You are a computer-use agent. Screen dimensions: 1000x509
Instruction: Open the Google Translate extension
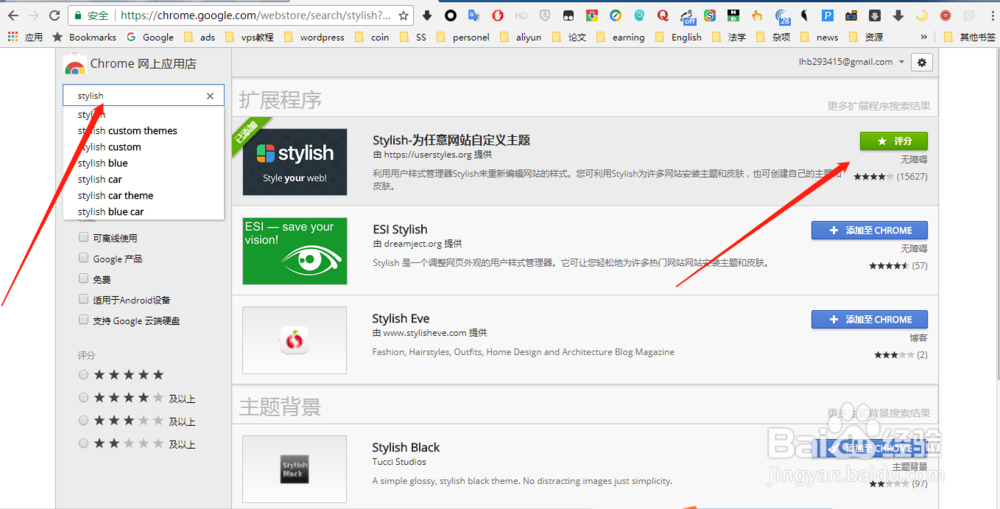click(x=473, y=15)
